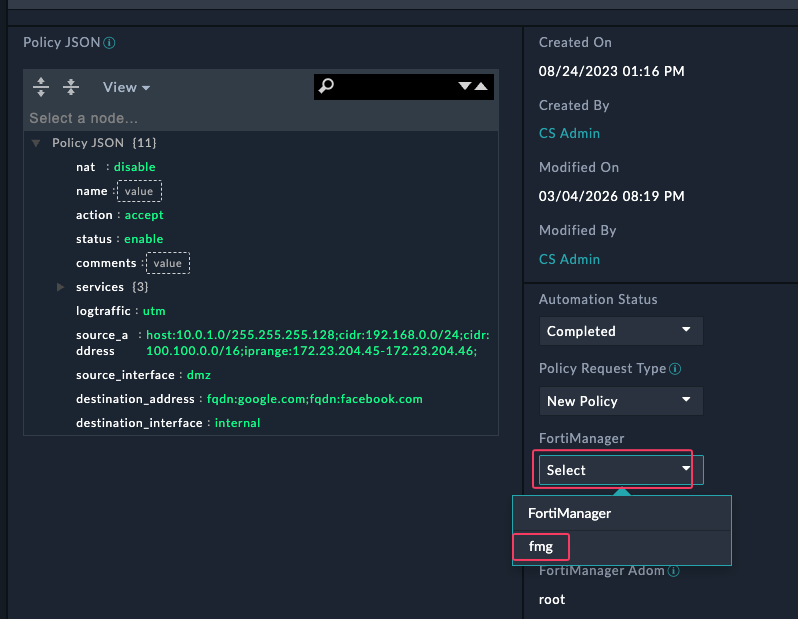The width and height of the screenshot is (798, 619).
Task: Jump to previous search result arrow
Action: point(482,87)
